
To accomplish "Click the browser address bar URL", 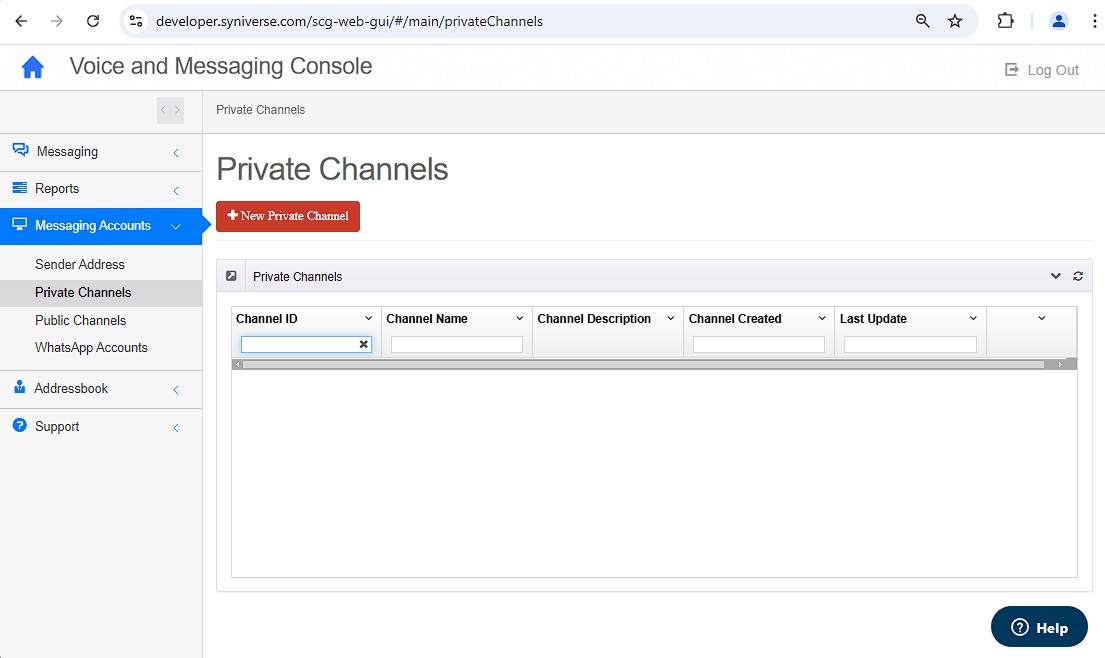I will point(350,21).
